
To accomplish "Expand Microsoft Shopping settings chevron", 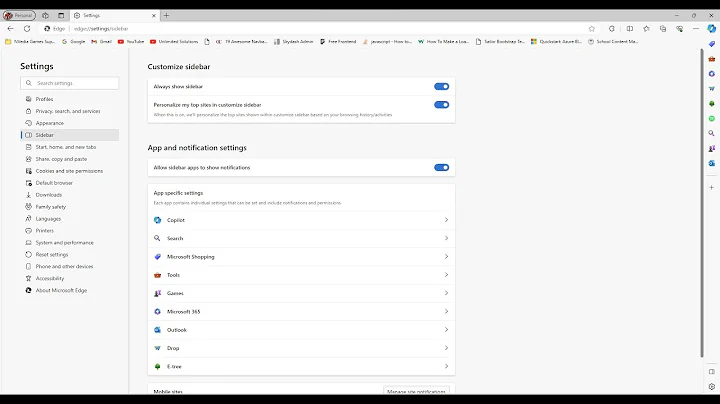I will [x=446, y=257].
